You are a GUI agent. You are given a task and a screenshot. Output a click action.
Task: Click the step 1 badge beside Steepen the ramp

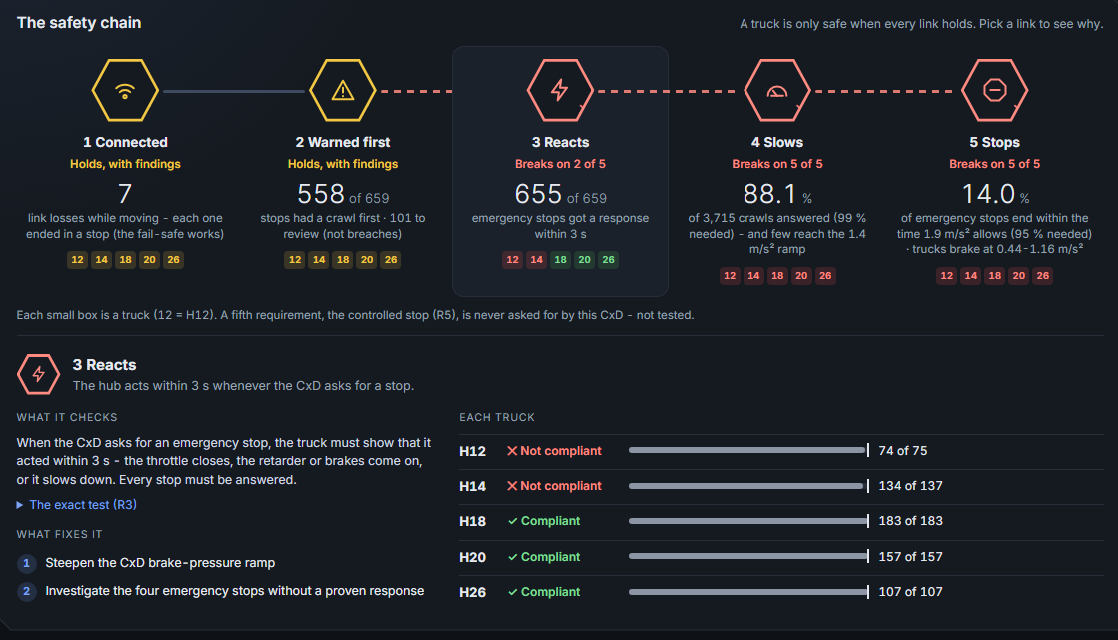pos(26,563)
